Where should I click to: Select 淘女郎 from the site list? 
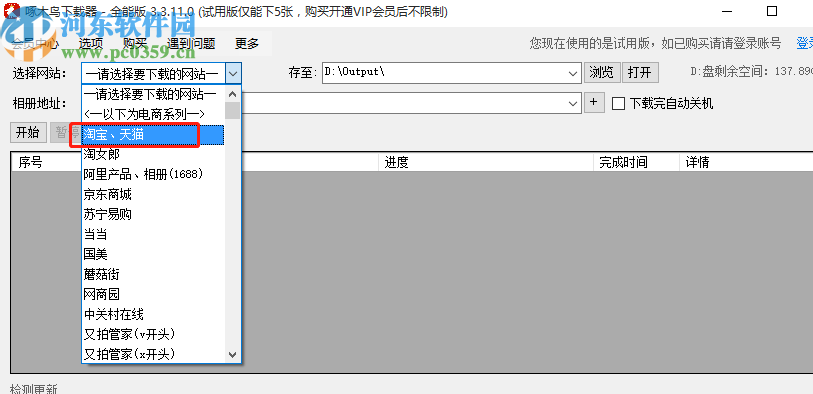coord(153,154)
